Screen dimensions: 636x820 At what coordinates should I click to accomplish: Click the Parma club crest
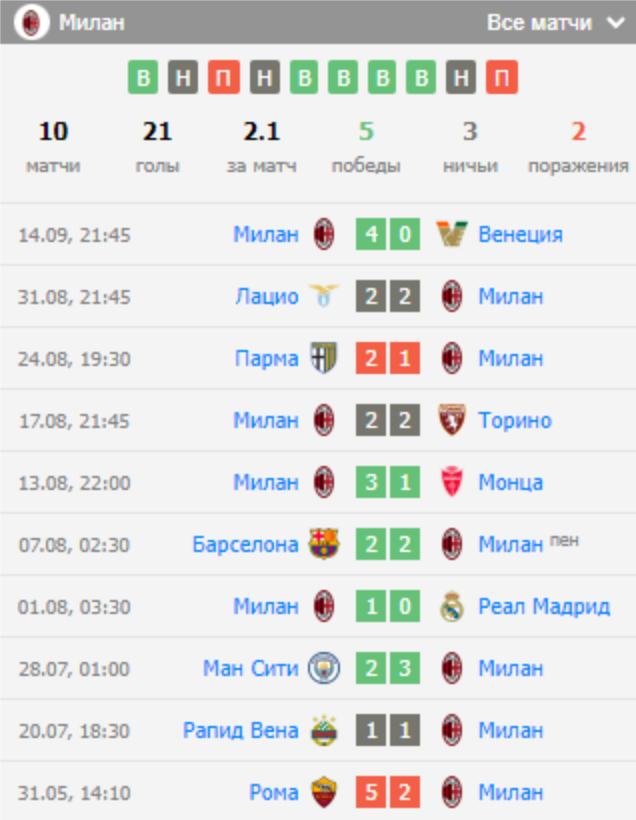[324, 358]
